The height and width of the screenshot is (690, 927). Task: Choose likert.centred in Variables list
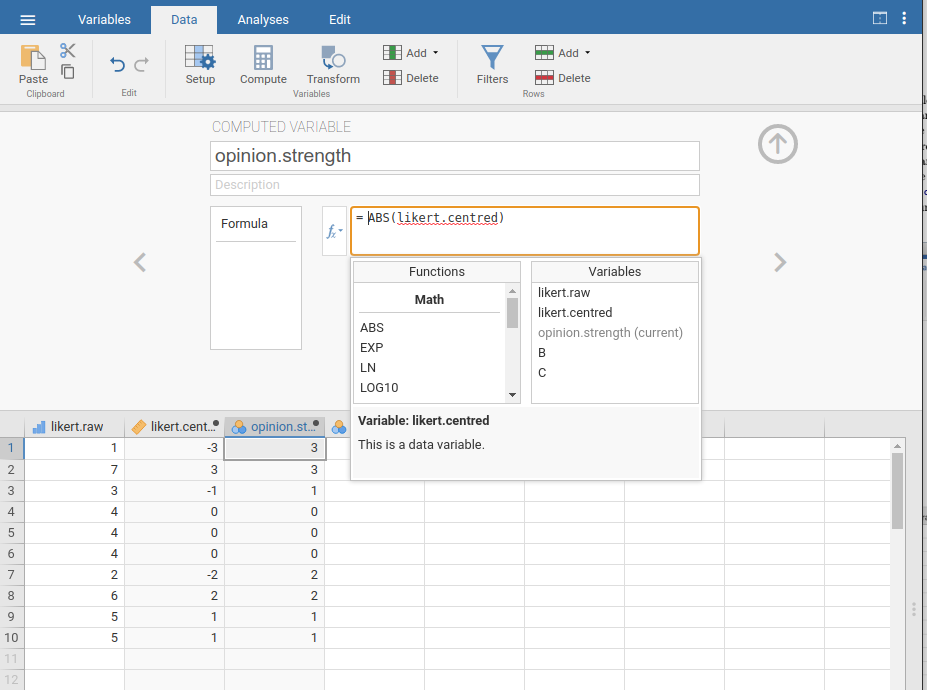[575, 313]
